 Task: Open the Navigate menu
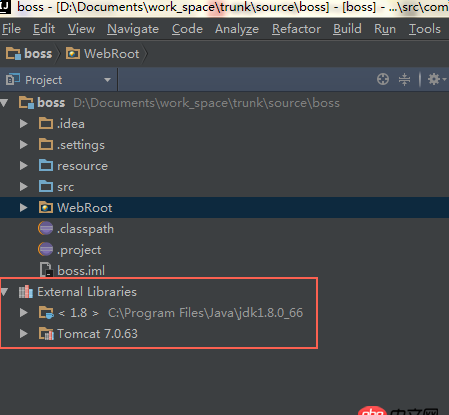133,29
